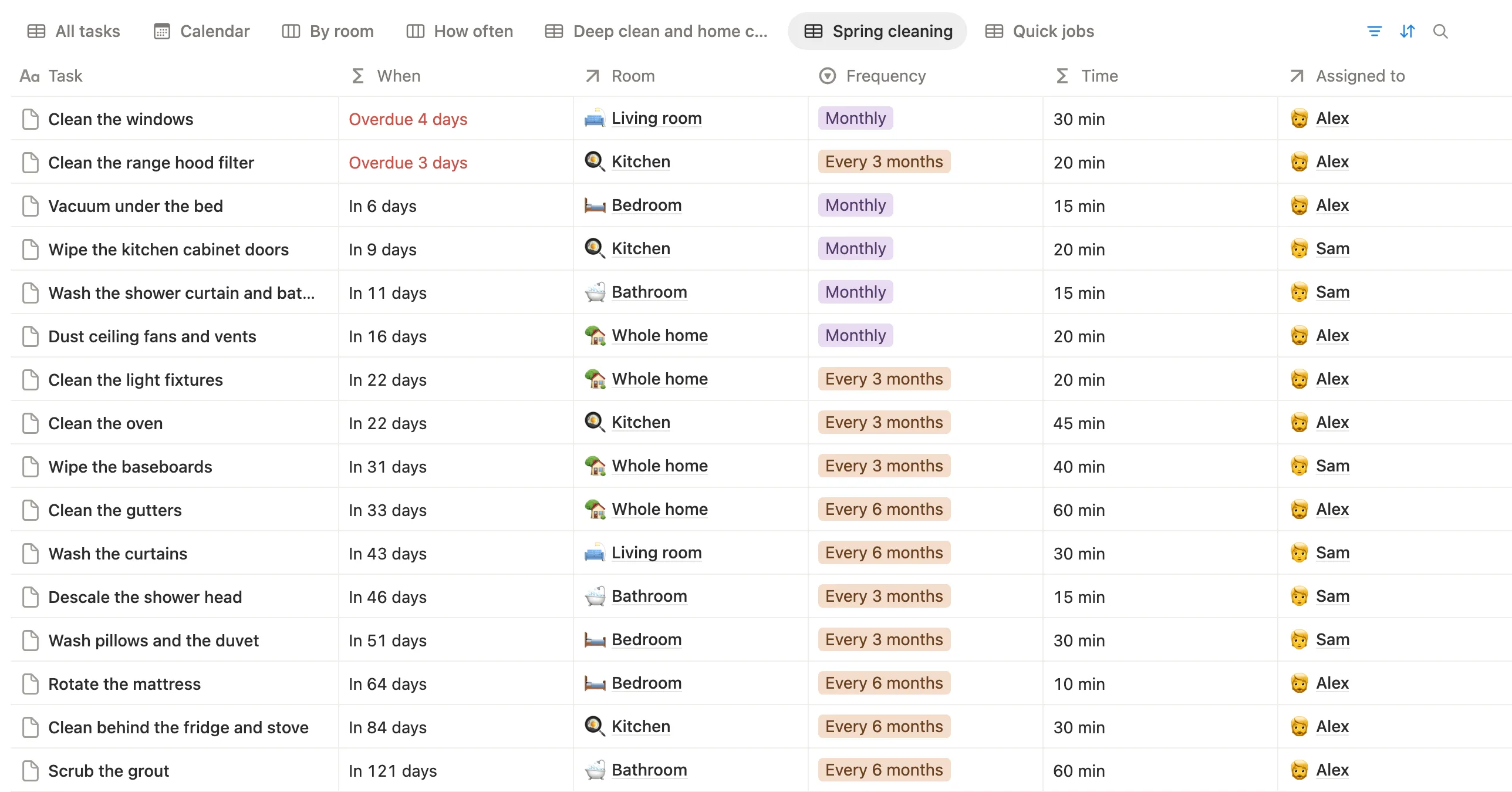Image resolution: width=1512 pixels, height=792 pixels.
Task: Open the filter icon in the toolbar
Action: 1374,31
